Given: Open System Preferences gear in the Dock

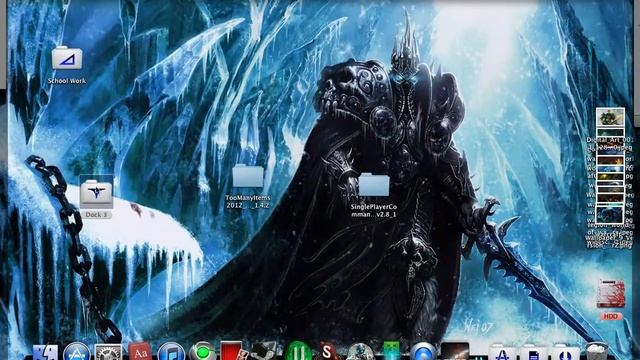Looking at the screenshot, I should pos(108,352).
